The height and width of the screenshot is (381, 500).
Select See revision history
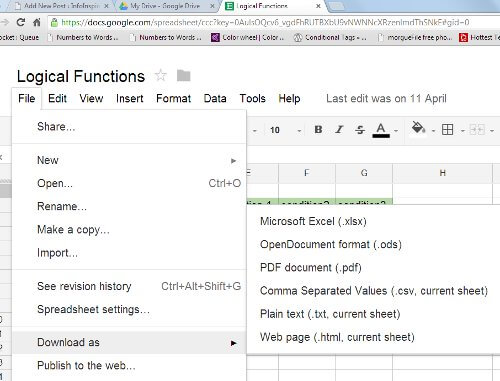click(129, 286)
